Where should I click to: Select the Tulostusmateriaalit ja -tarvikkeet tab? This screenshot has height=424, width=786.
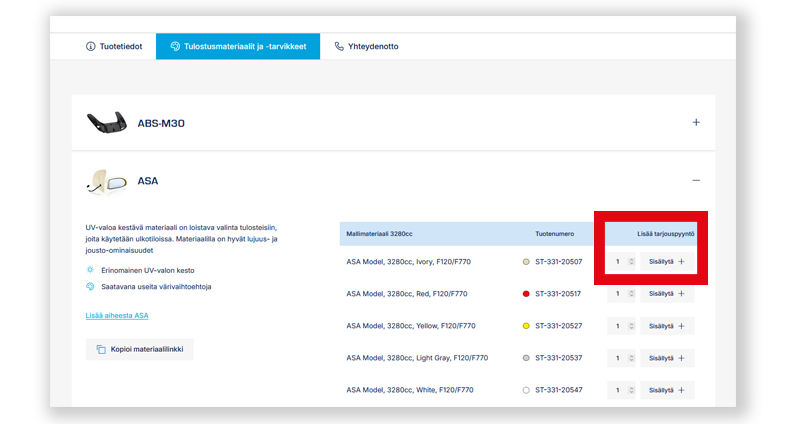[x=237, y=46]
